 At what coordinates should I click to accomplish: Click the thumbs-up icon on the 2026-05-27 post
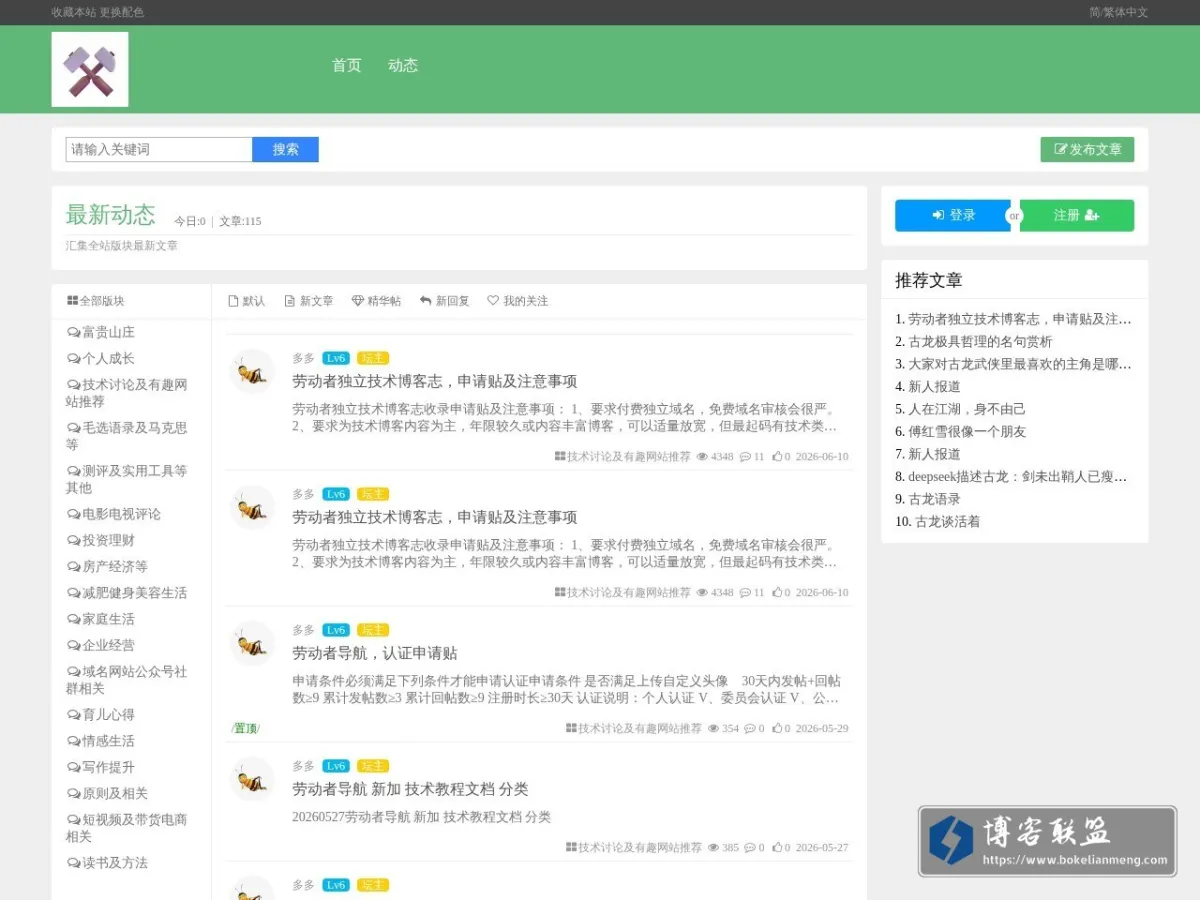[777, 848]
